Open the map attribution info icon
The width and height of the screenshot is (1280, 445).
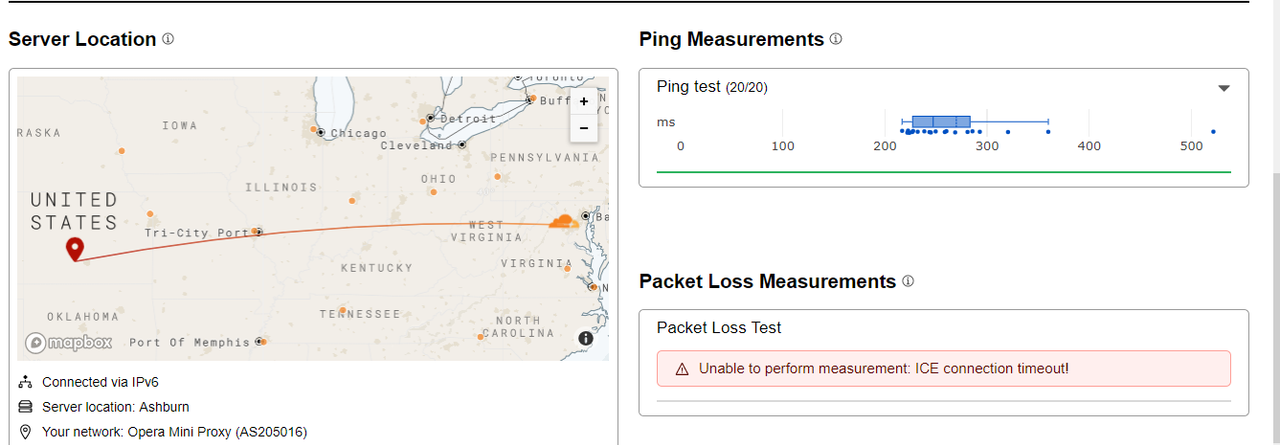pyautogui.click(x=586, y=338)
